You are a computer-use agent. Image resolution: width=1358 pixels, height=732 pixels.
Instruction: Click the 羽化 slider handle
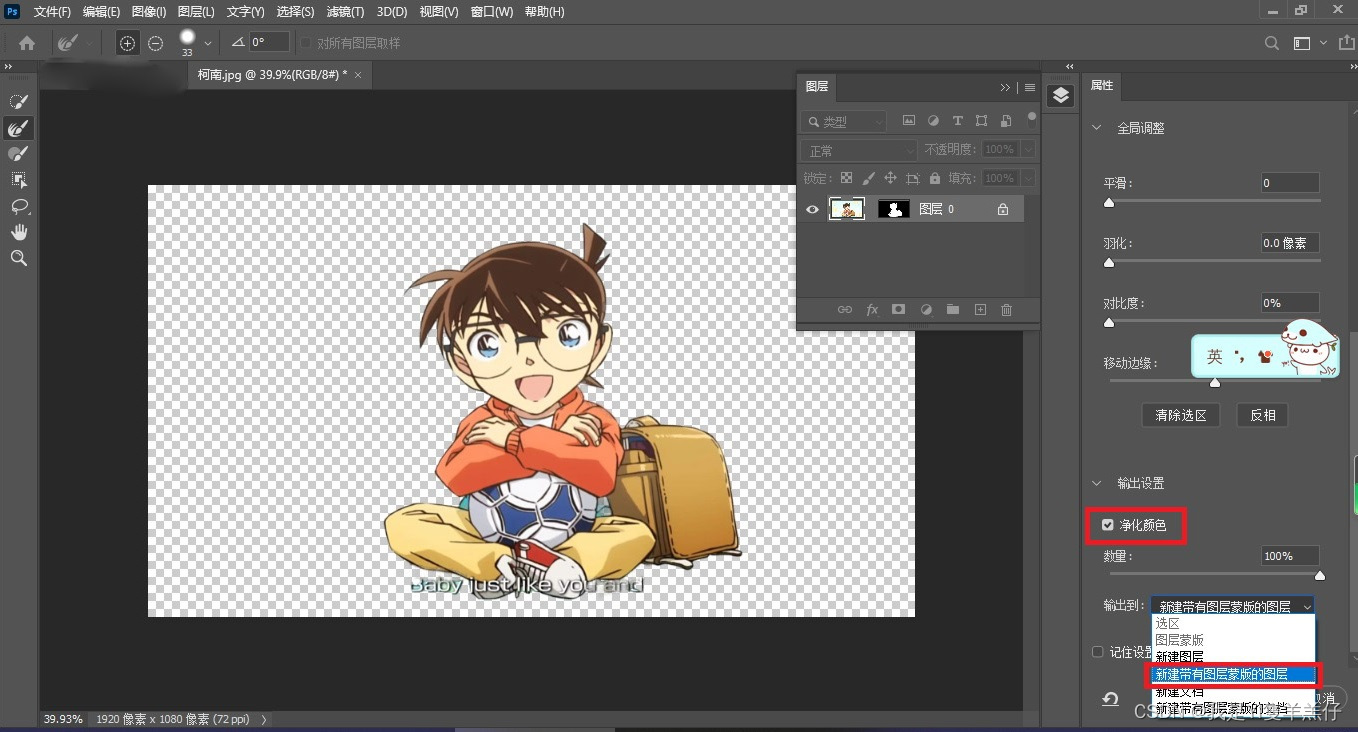pyautogui.click(x=1108, y=263)
